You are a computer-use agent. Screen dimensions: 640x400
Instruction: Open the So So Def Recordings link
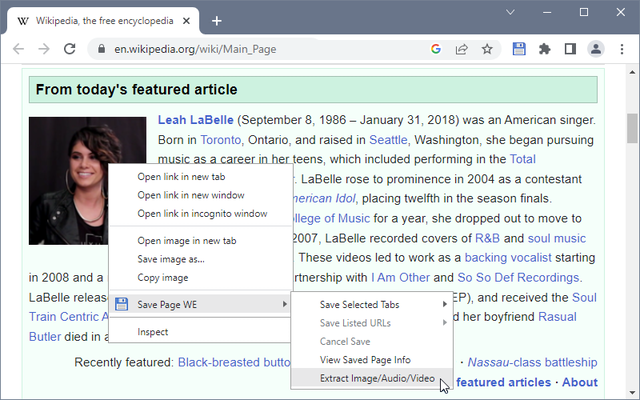click(518, 278)
